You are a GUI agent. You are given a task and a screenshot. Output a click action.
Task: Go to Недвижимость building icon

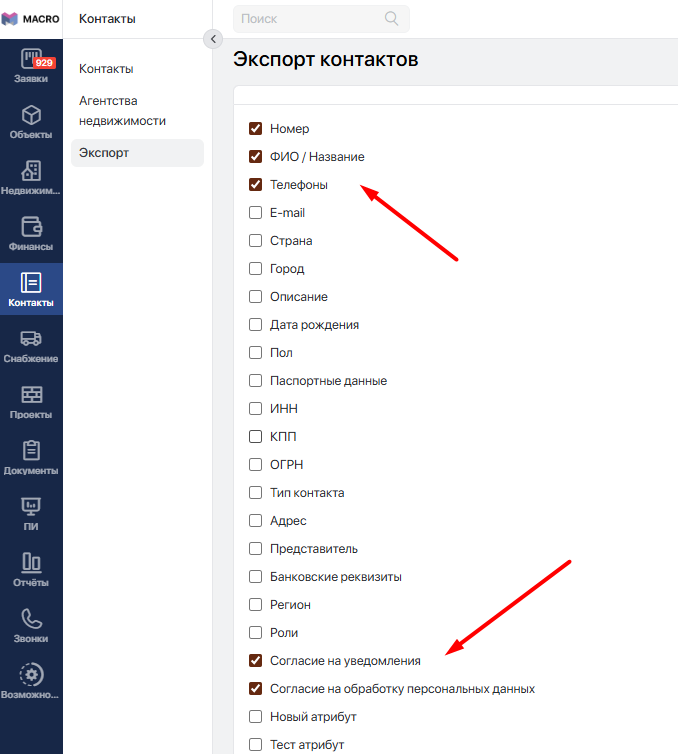[x=31, y=171]
